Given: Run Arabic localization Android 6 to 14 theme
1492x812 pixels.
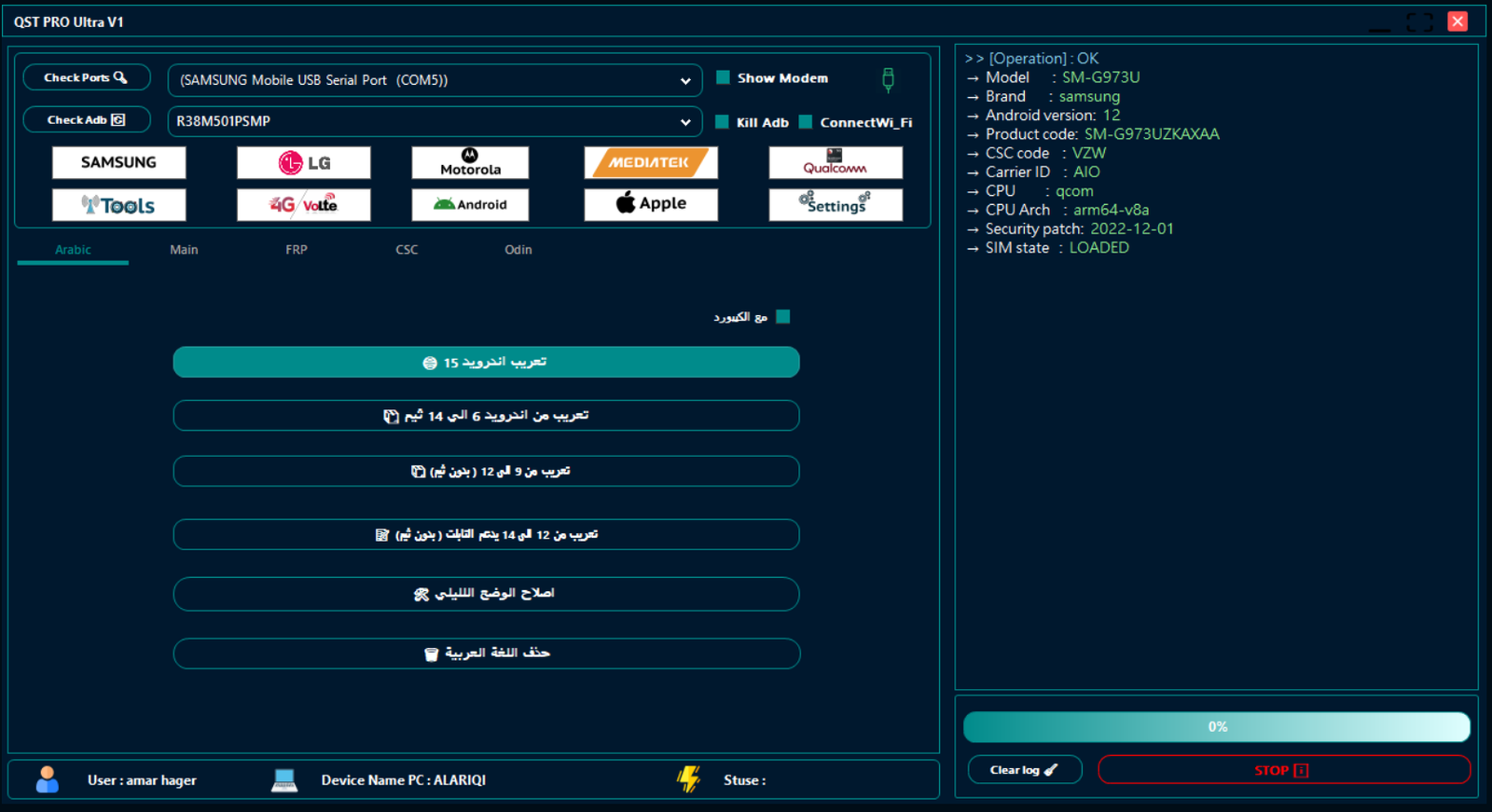Looking at the screenshot, I should [486, 416].
